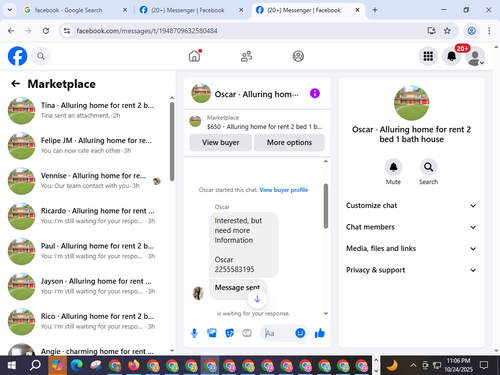
Task: Record a voice clip with microphone icon
Action: tap(194, 333)
